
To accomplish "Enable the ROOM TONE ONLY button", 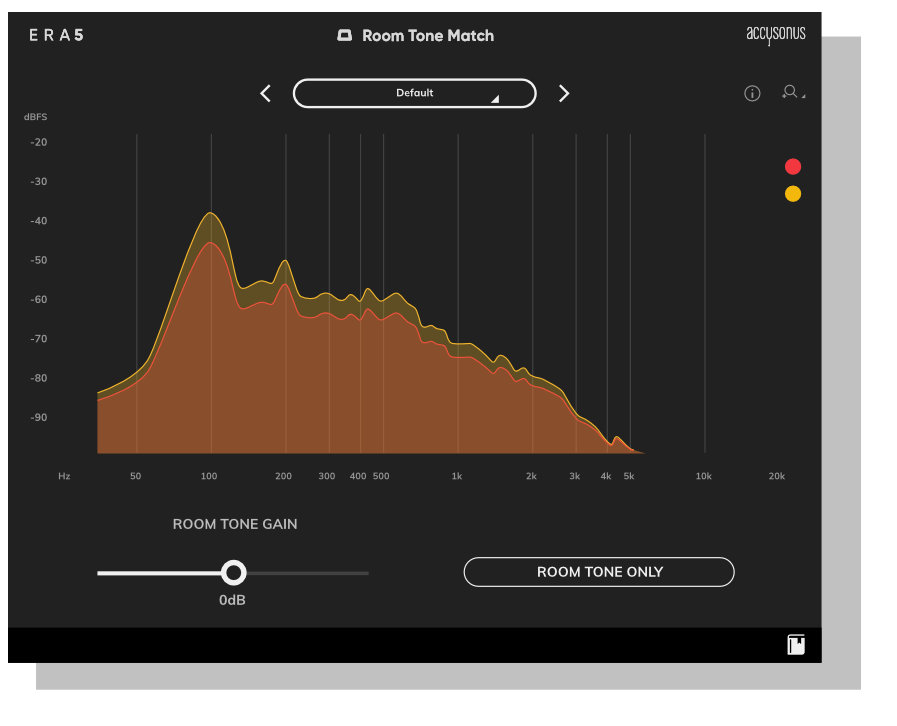I will [599, 572].
